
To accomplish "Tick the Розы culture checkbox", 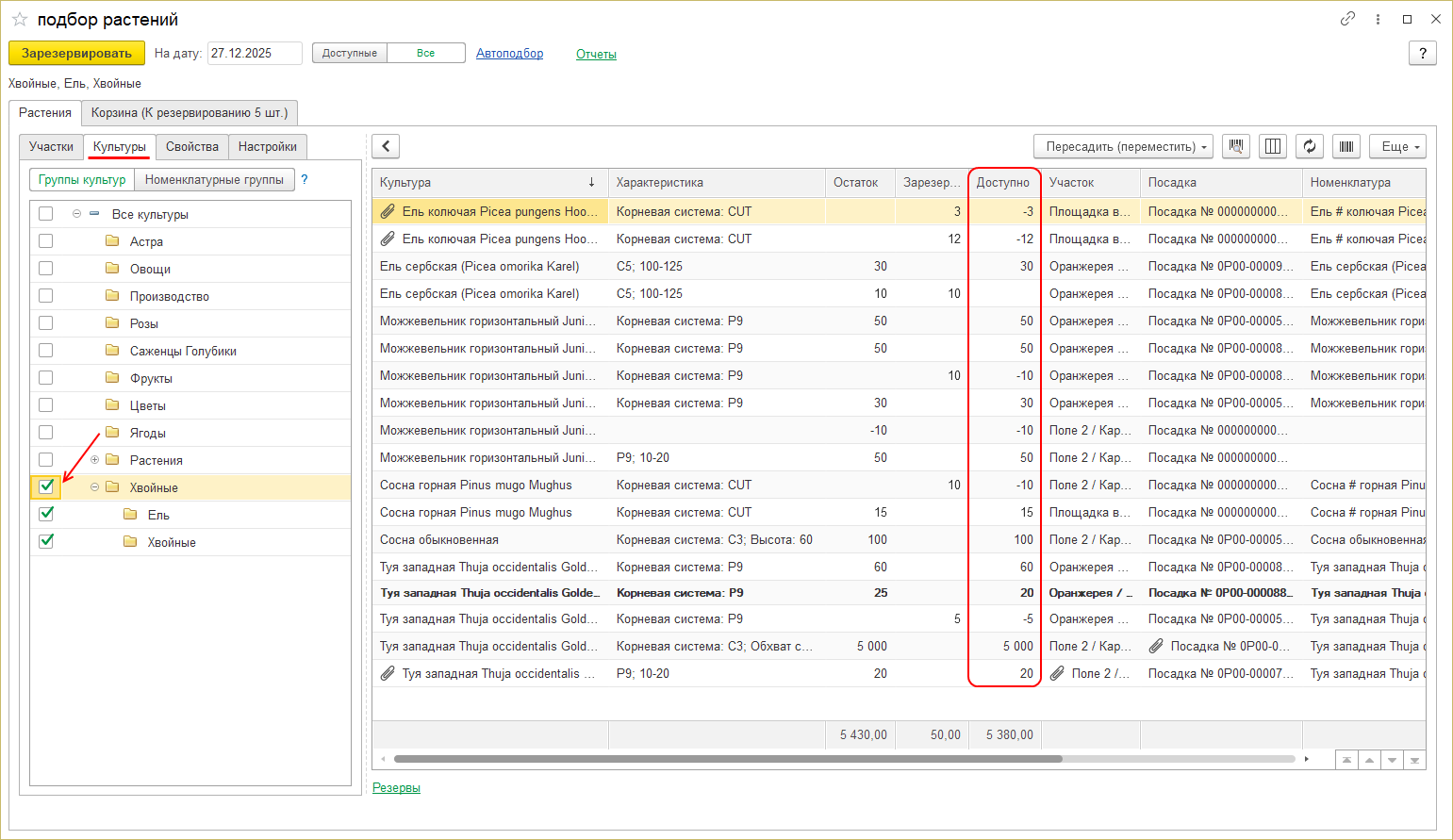I will pos(46,323).
